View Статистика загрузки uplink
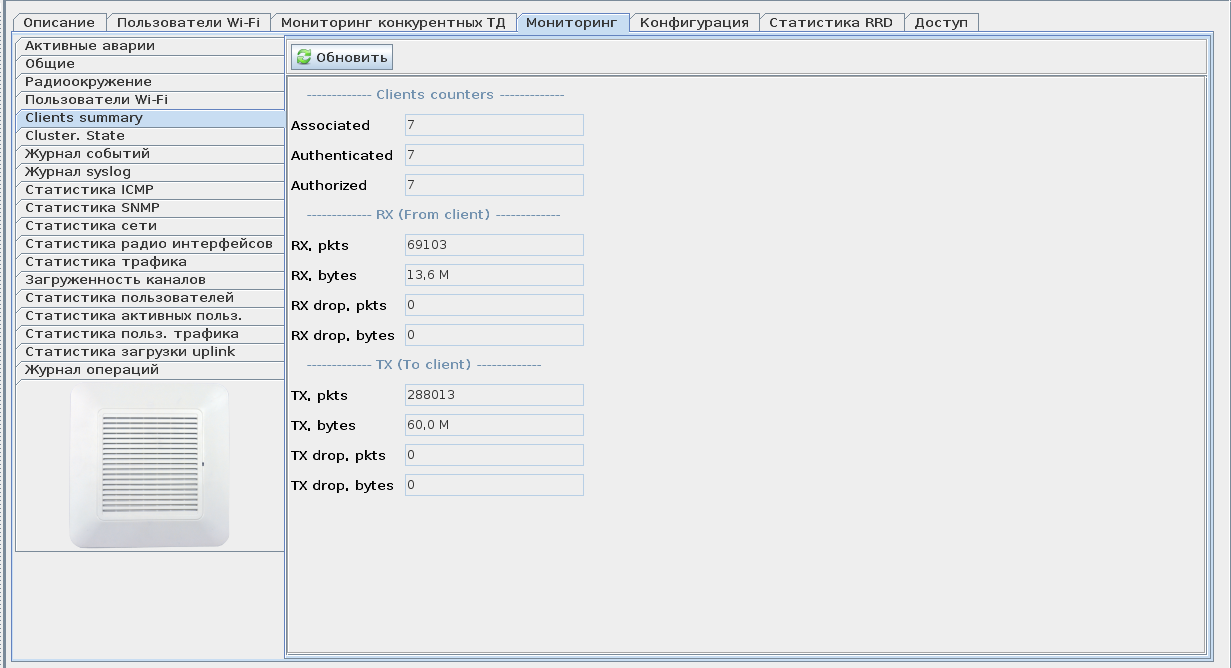The width and height of the screenshot is (1231, 668). [150, 352]
